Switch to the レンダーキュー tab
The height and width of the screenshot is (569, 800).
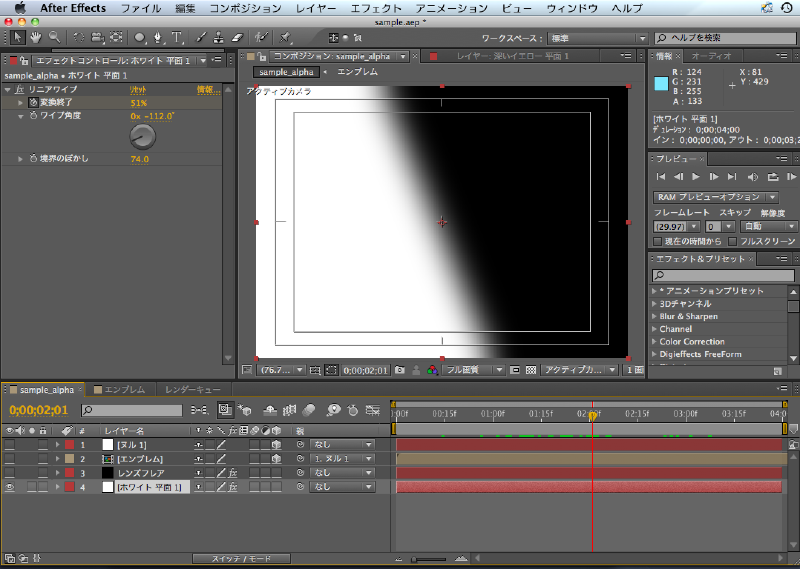pyautogui.click(x=193, y=389)
